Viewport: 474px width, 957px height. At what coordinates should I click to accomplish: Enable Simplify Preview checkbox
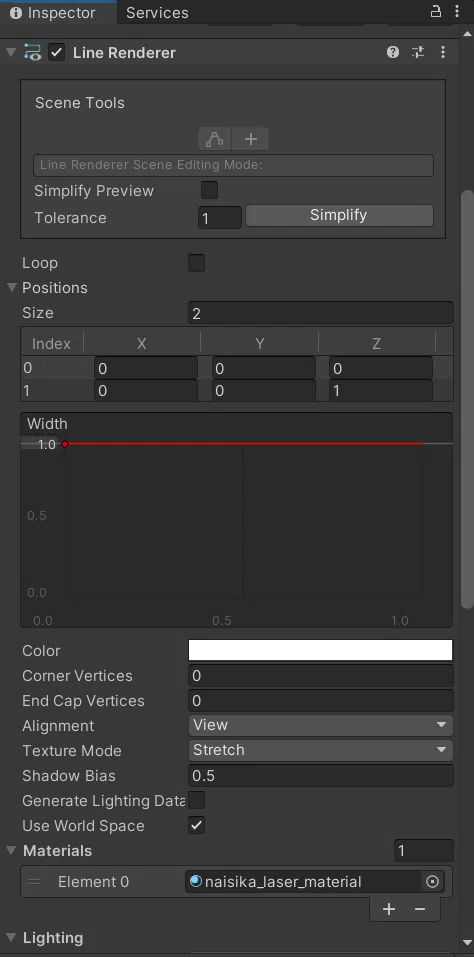(x=209, y=190)
